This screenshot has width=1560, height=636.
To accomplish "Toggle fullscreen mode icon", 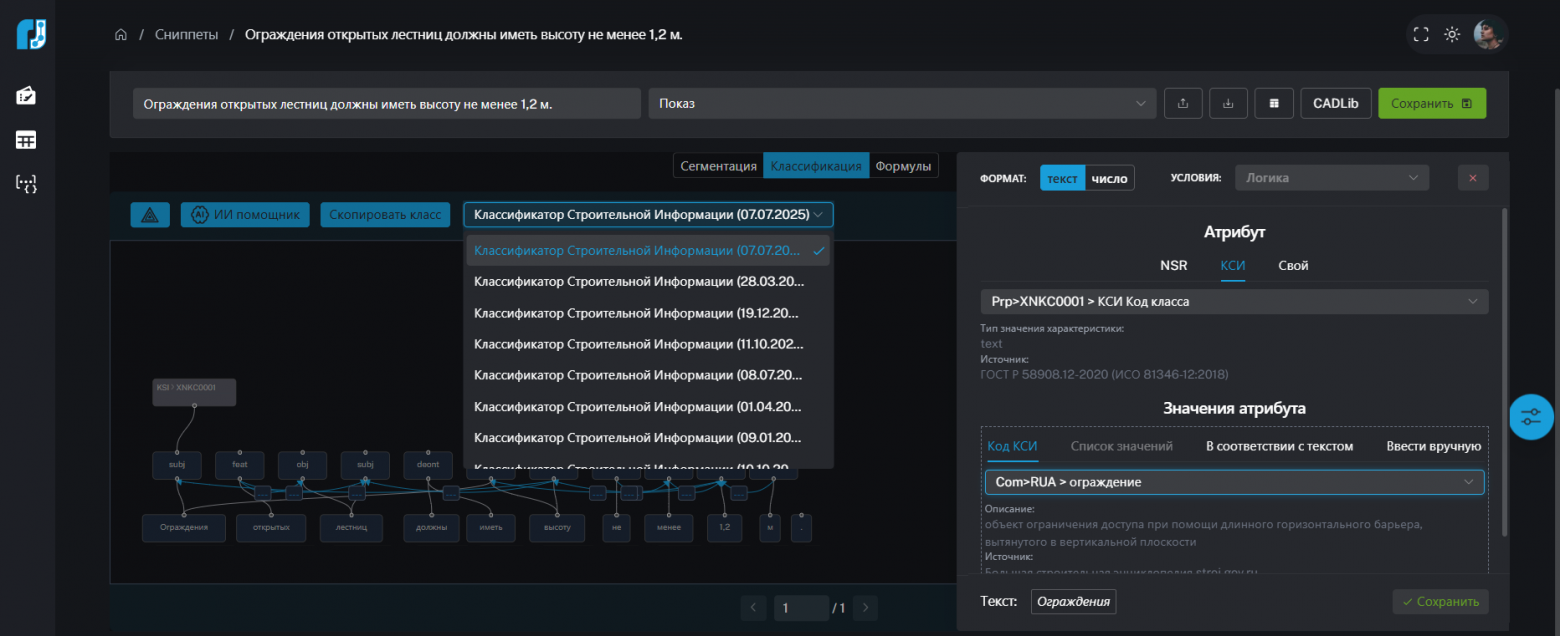I will pyautogui.click(x=1420, y=35).
